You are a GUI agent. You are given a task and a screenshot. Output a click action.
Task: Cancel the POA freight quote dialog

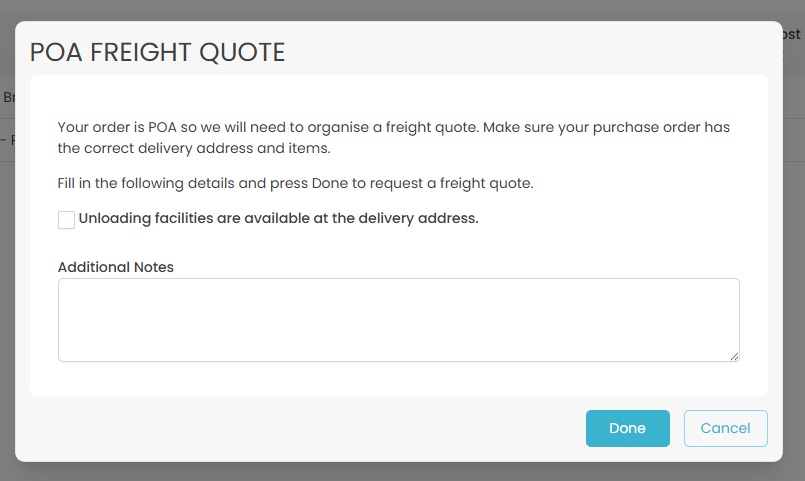[725, 428]
